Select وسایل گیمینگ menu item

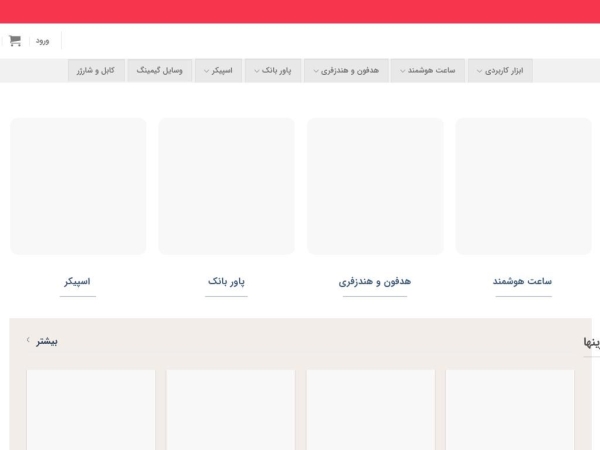point(160,70)
